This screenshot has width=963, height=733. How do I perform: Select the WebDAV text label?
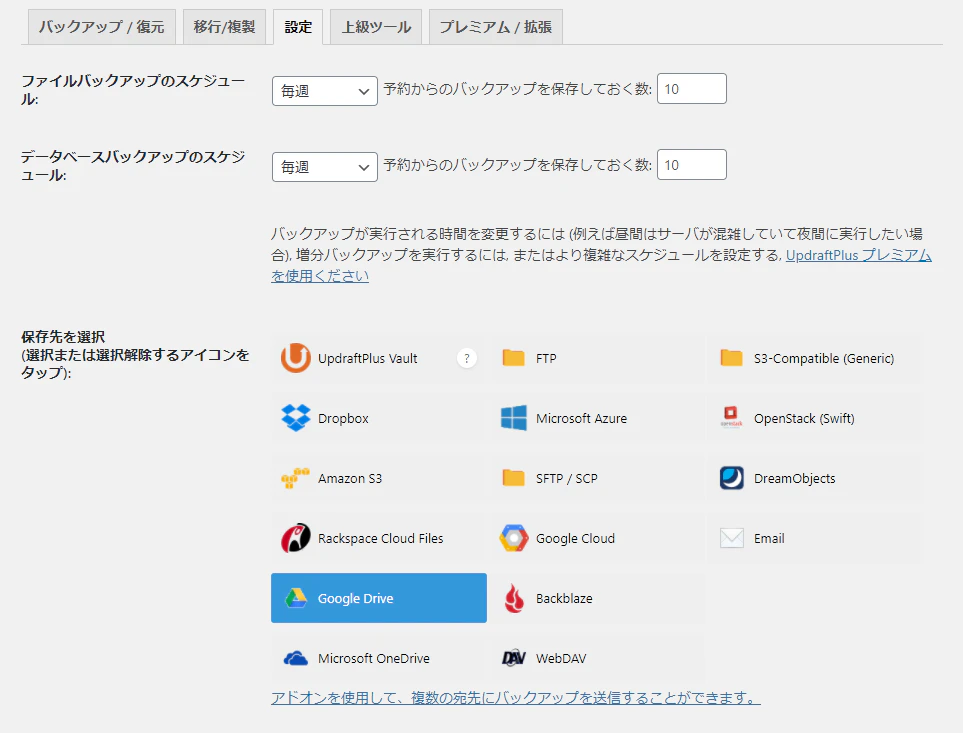[x=561, y=658]
